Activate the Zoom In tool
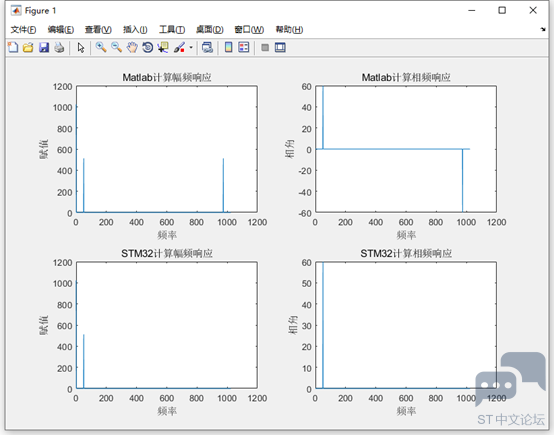This screenshot has height=435, width=554. (x=101, y=47)
